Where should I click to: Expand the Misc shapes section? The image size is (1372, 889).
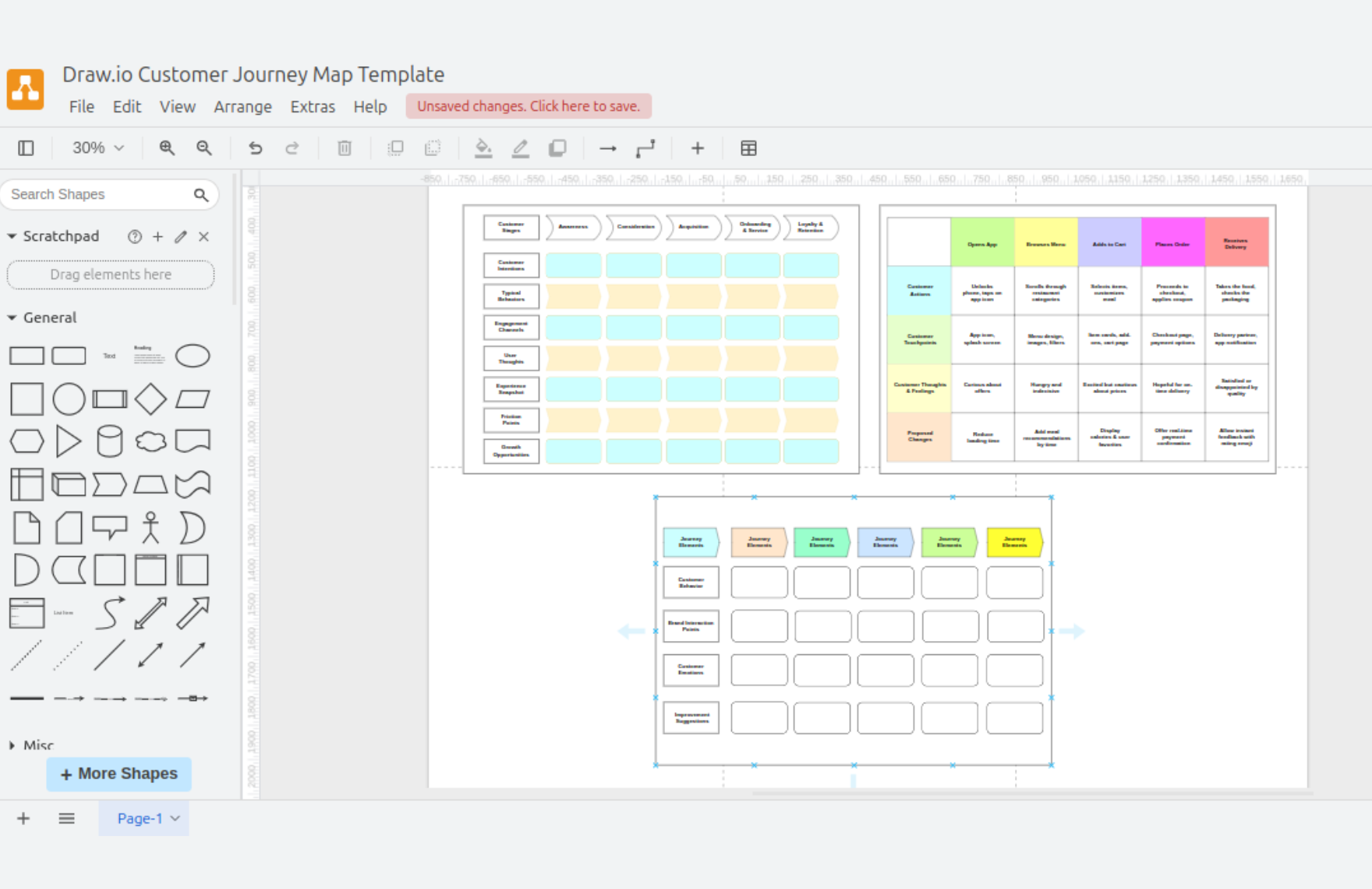click(12, 746)
